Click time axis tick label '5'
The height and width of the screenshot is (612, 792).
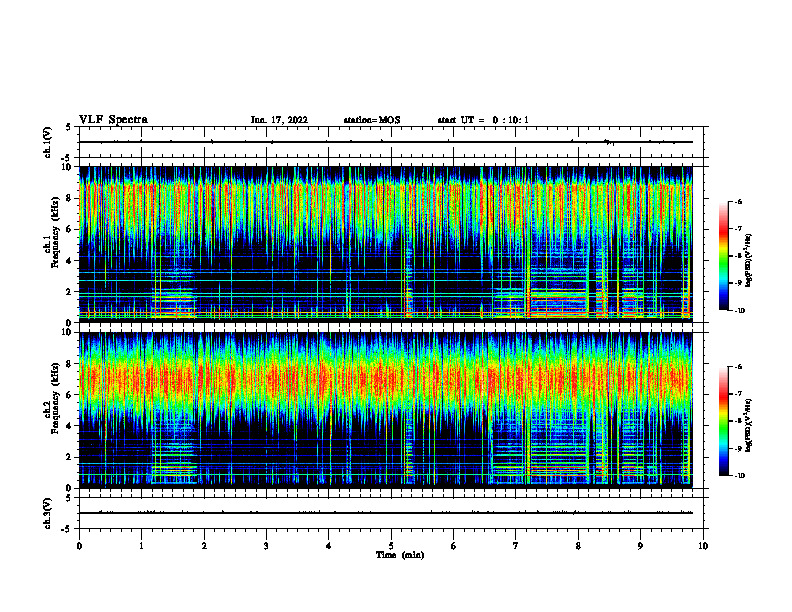[391, 546]
